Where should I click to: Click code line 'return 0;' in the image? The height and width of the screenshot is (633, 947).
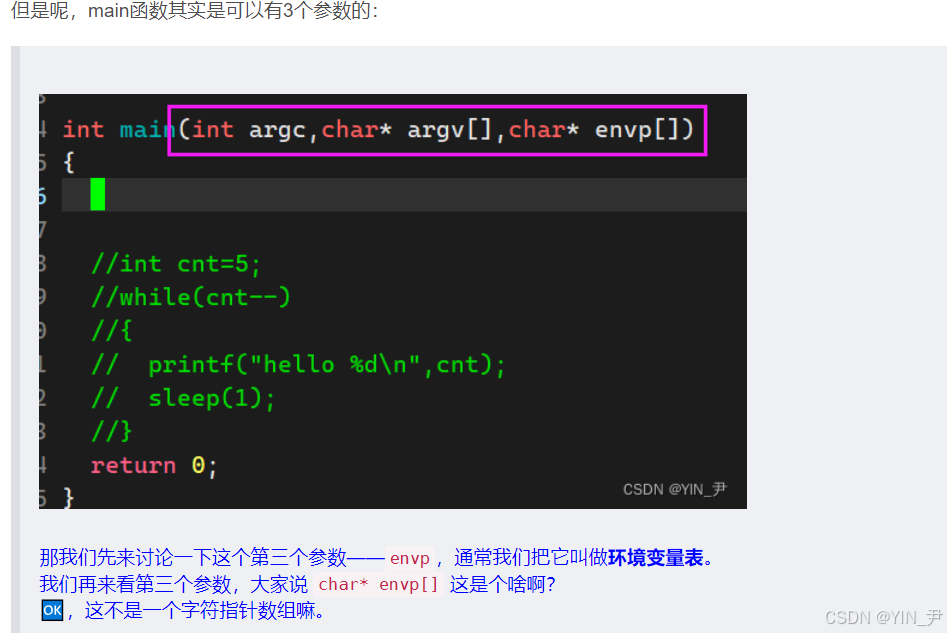(153, 465)
